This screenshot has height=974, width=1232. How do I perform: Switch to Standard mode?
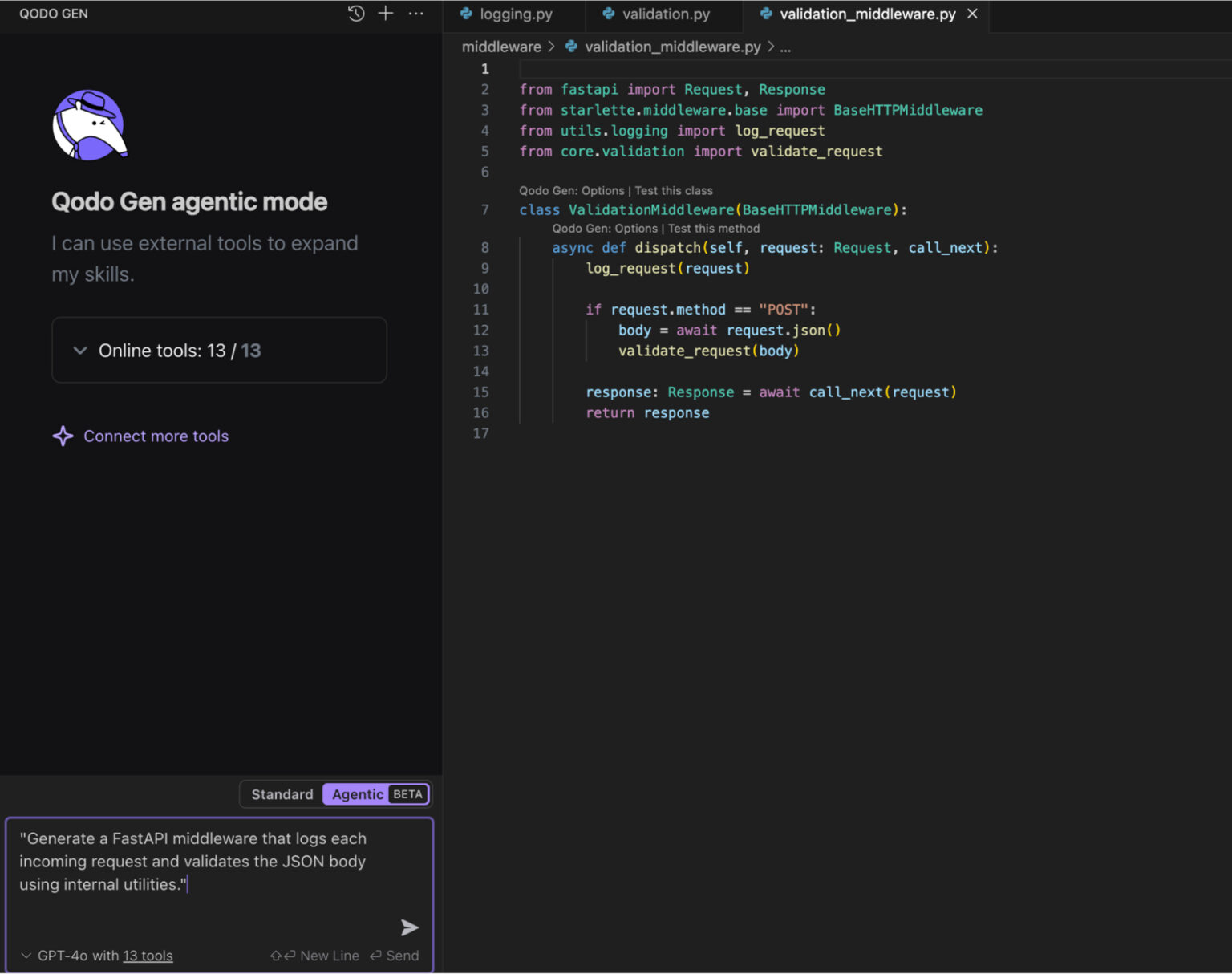pyautogui.click(x=282, y=794)
